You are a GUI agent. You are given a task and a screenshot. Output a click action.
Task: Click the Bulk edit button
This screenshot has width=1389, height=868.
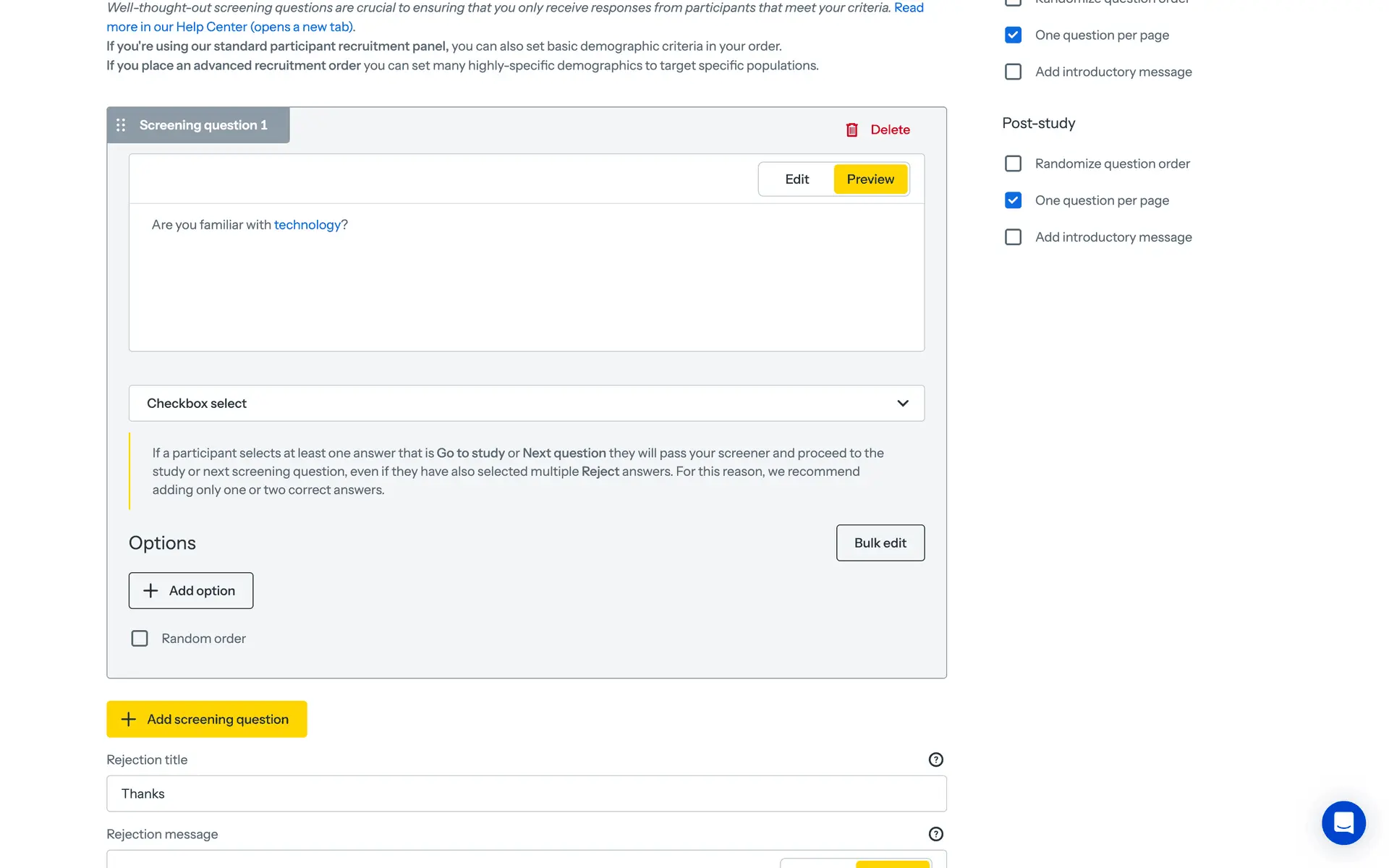(x=880, y=543)
